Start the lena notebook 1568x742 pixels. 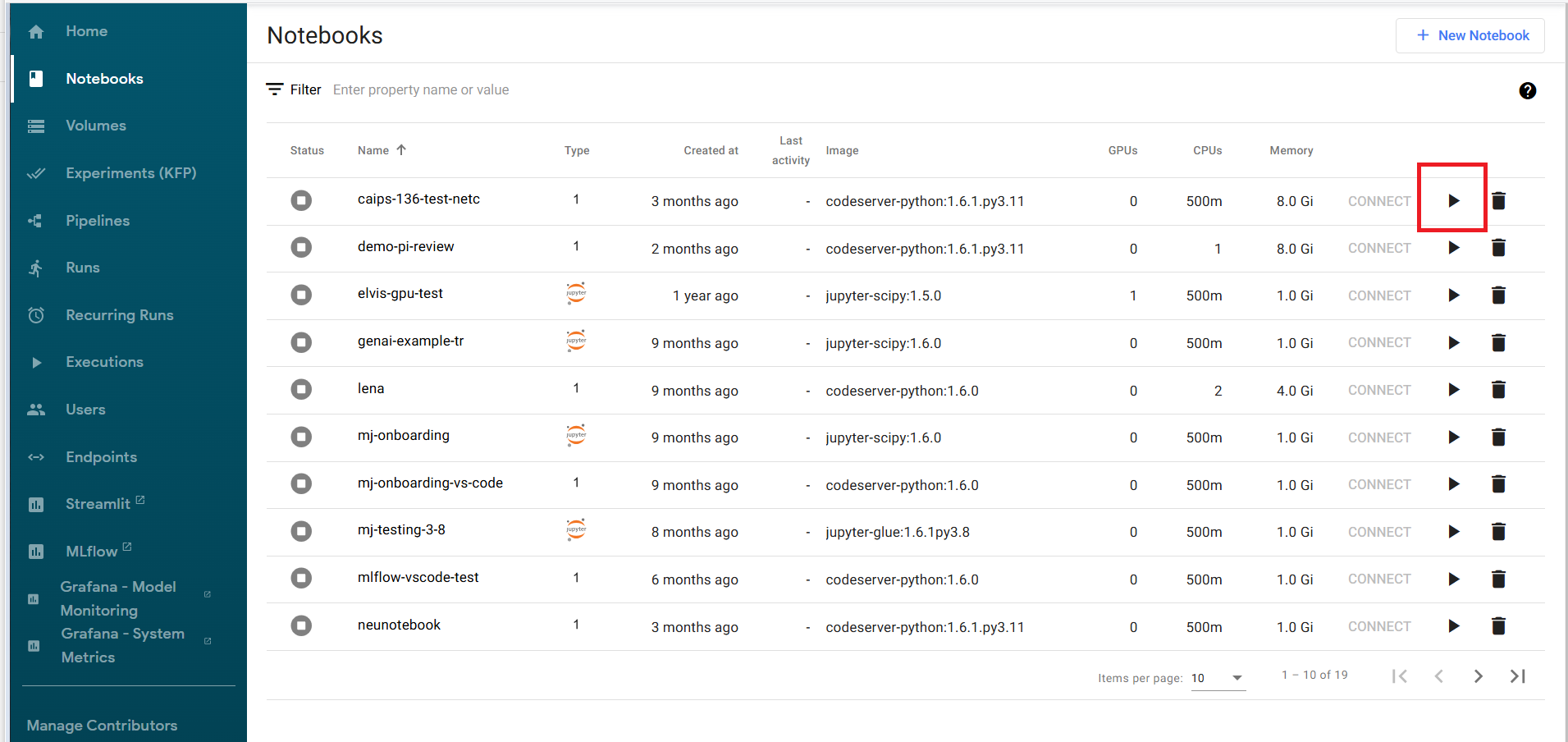1453,390
